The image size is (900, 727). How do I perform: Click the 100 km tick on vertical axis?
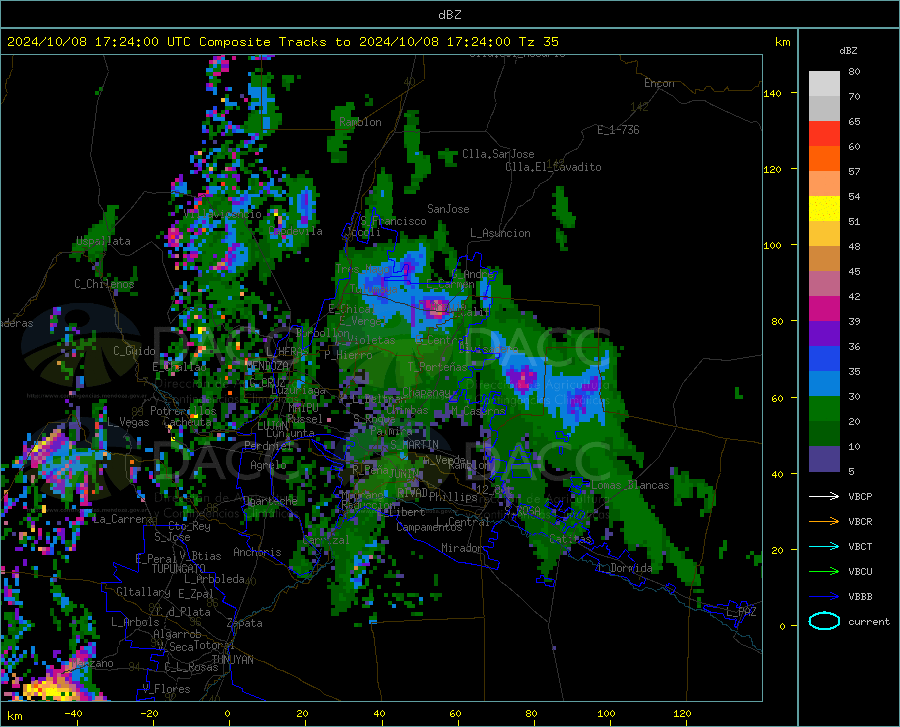click(773, 245)
